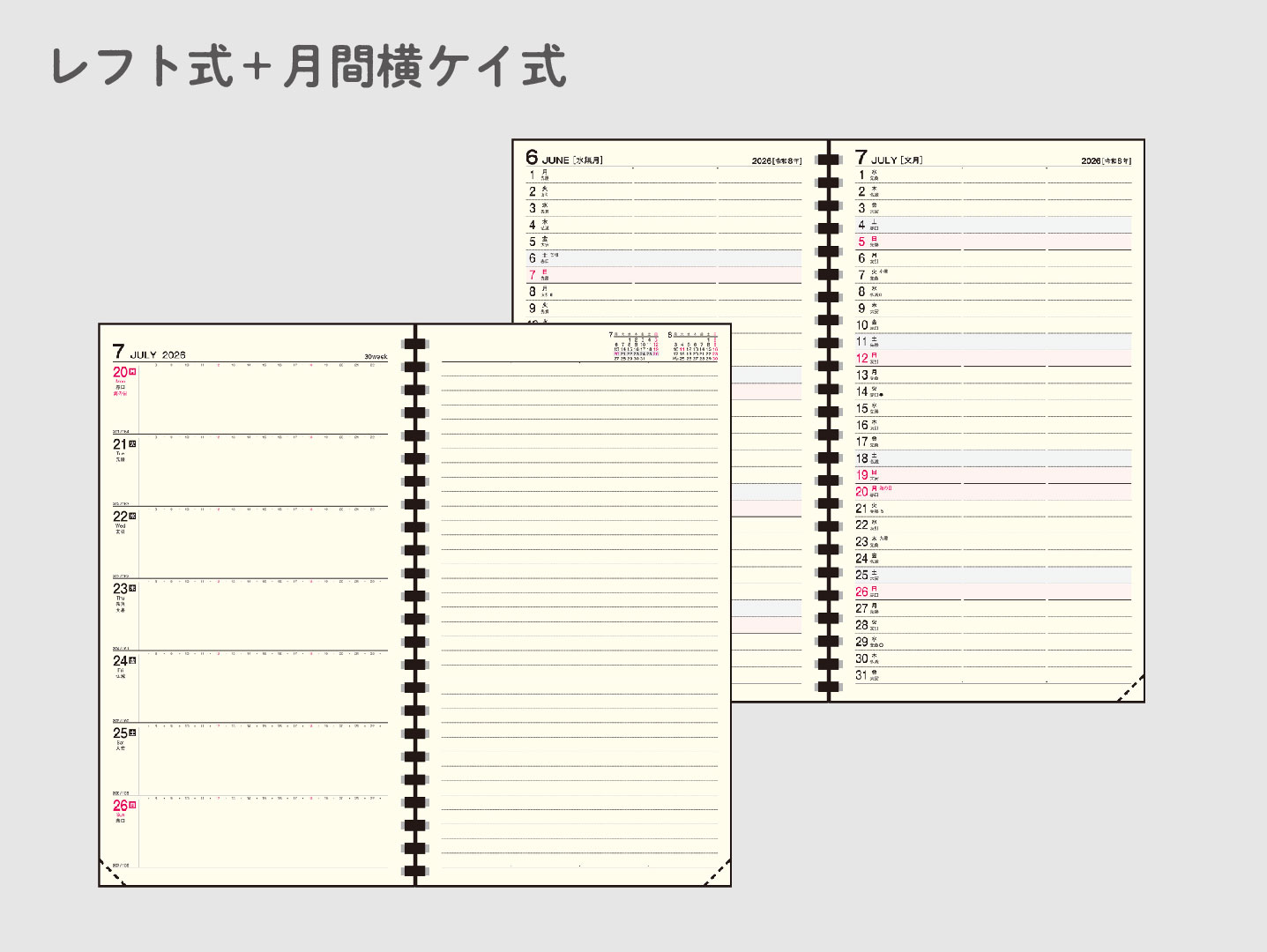
Task: Click date 5 in the June monthly list
Action: (532, 242)
